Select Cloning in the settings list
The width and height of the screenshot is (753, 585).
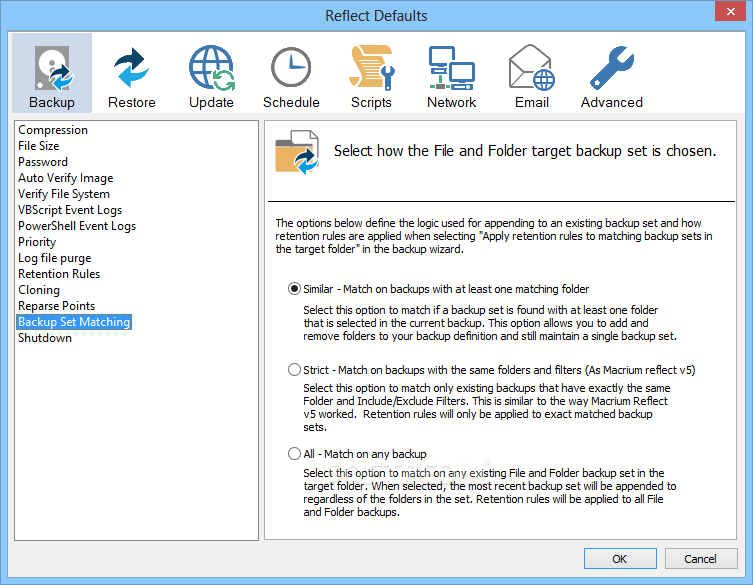coord(39,290)
